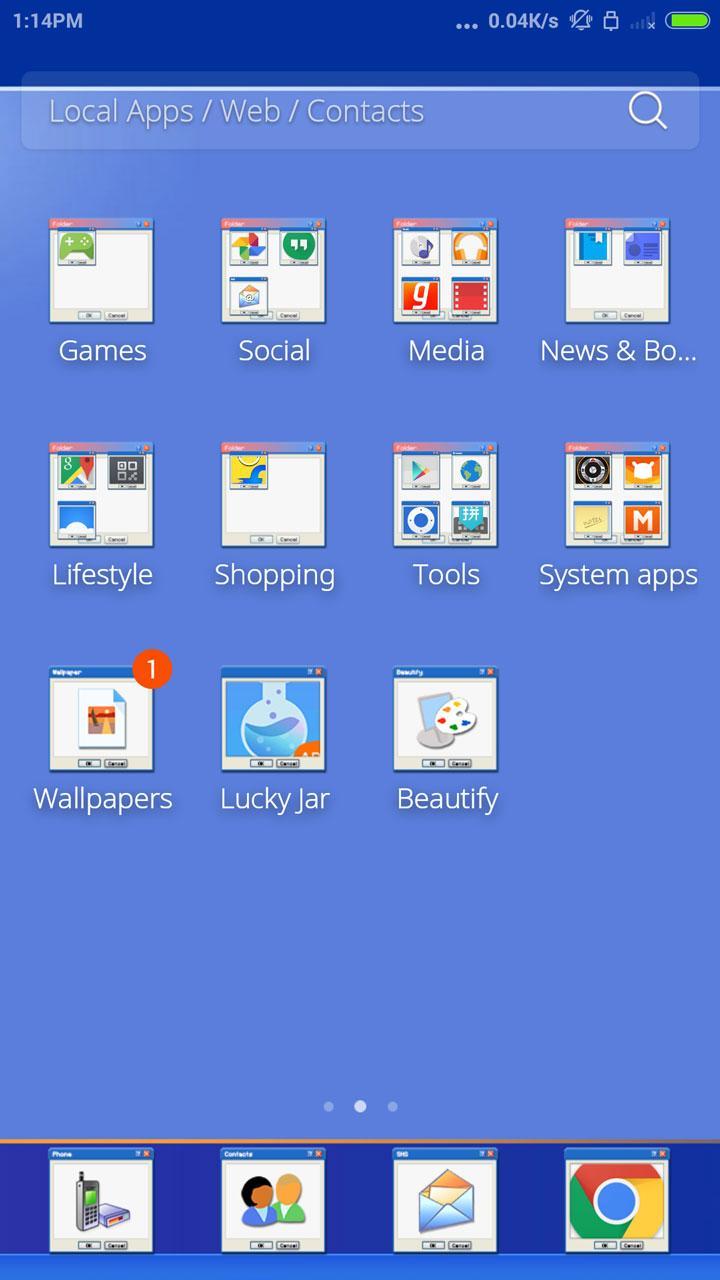
Task: Launch Chrome browser from dock
Action: (x=618, y=1200)
